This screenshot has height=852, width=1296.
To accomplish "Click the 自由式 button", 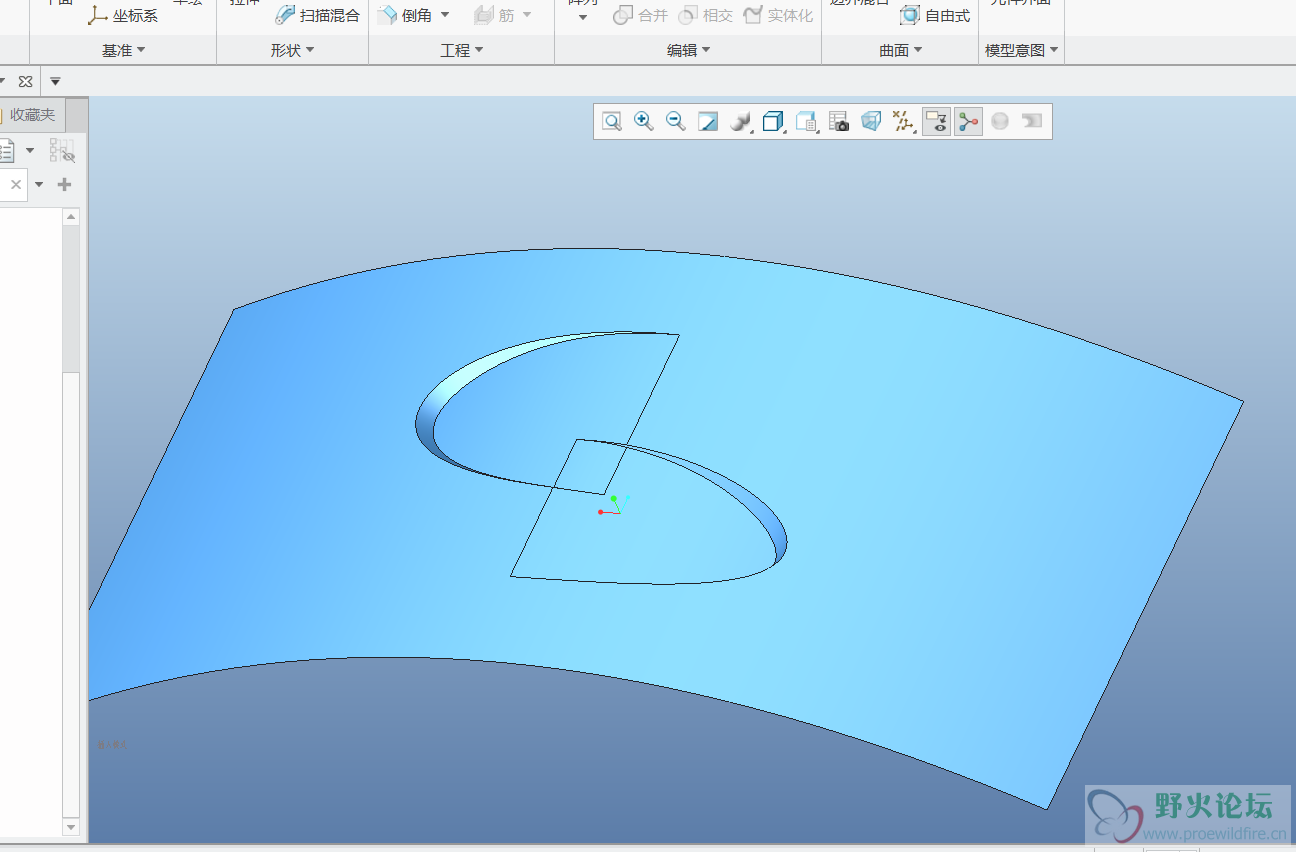I will [x=936, y=15].
